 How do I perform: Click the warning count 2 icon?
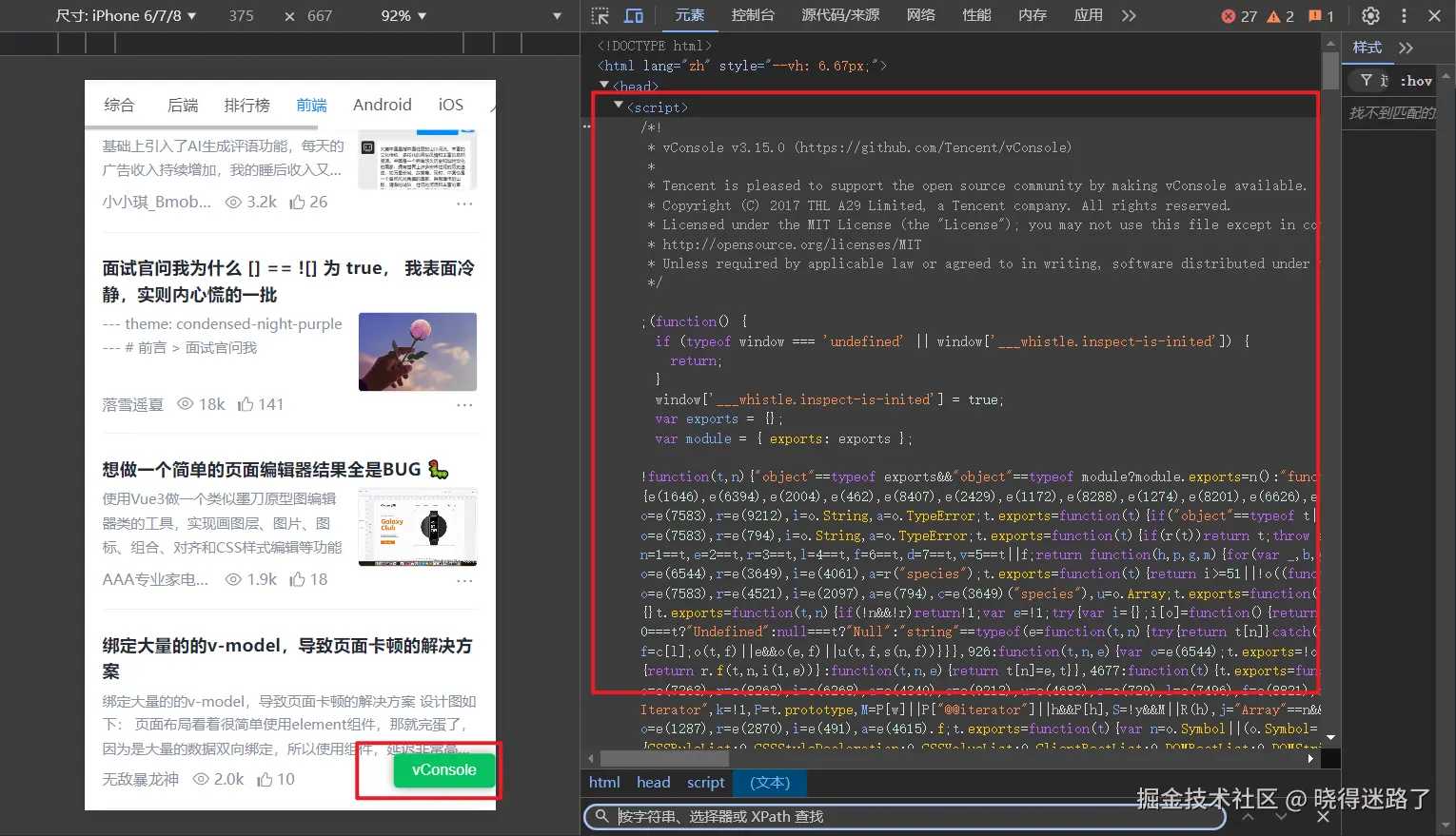tap(1280, 16)
